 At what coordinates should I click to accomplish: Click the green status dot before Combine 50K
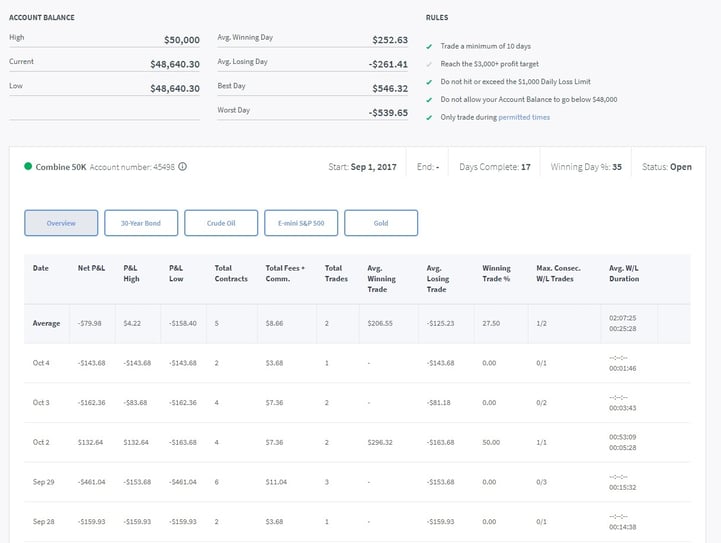coord(28,166)
